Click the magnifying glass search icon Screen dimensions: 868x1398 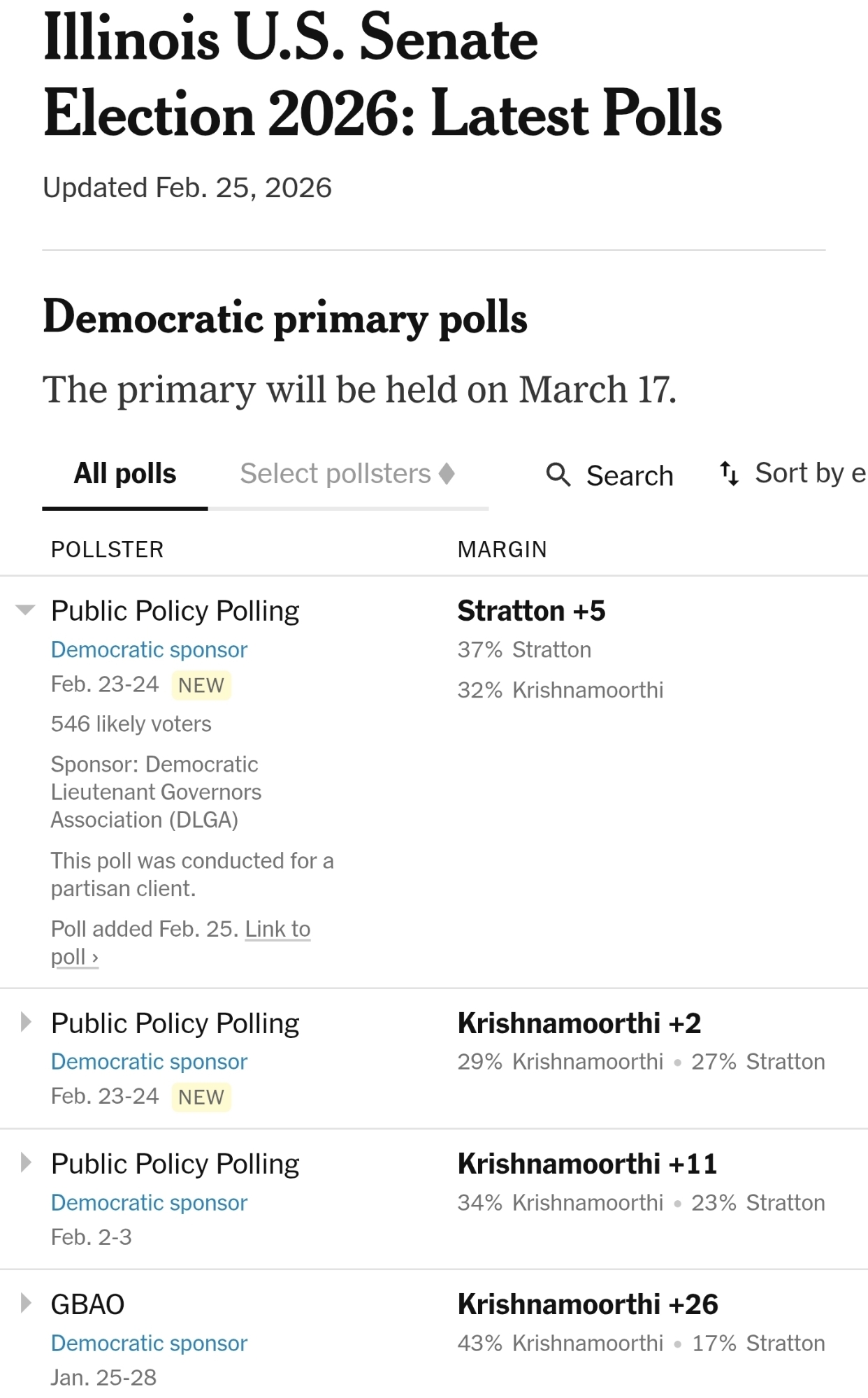[558, 475]
